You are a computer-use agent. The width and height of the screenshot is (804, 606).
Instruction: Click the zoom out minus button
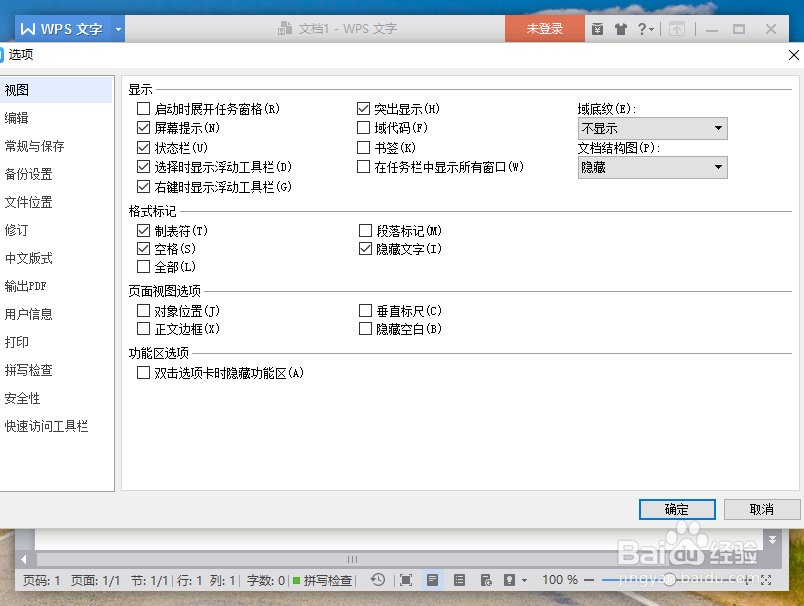(589, 580)
